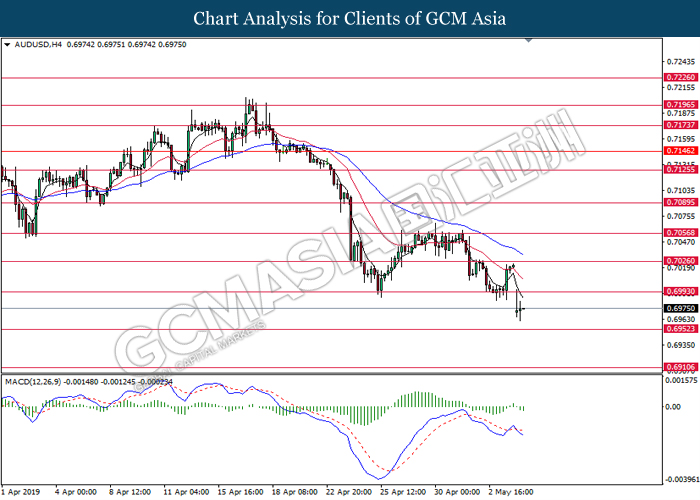Select the AUDUSD,H4 symbol label

tap(38, 45)
